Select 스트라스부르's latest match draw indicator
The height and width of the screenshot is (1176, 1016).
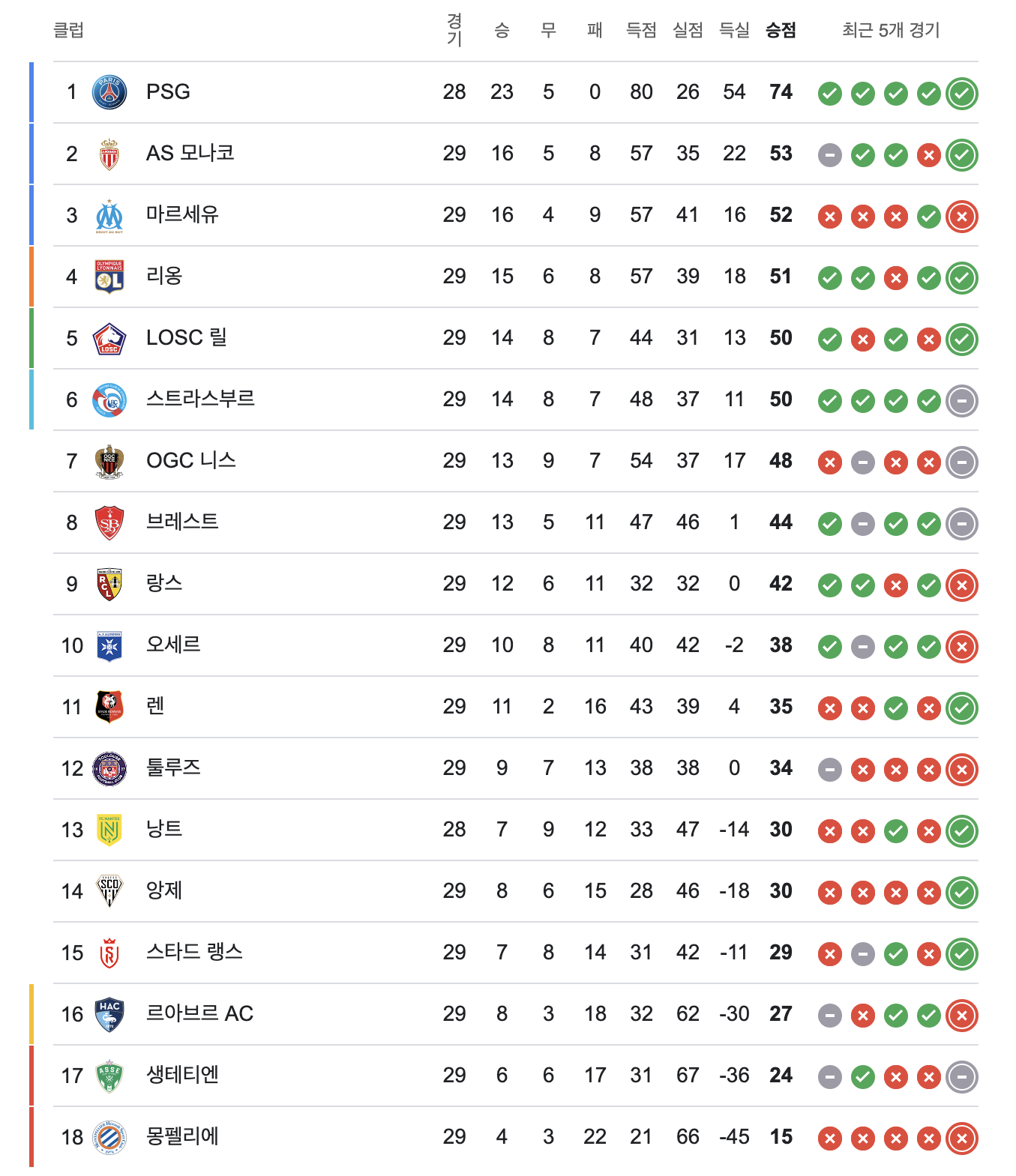pyautogui.click(x=962, y=401)
